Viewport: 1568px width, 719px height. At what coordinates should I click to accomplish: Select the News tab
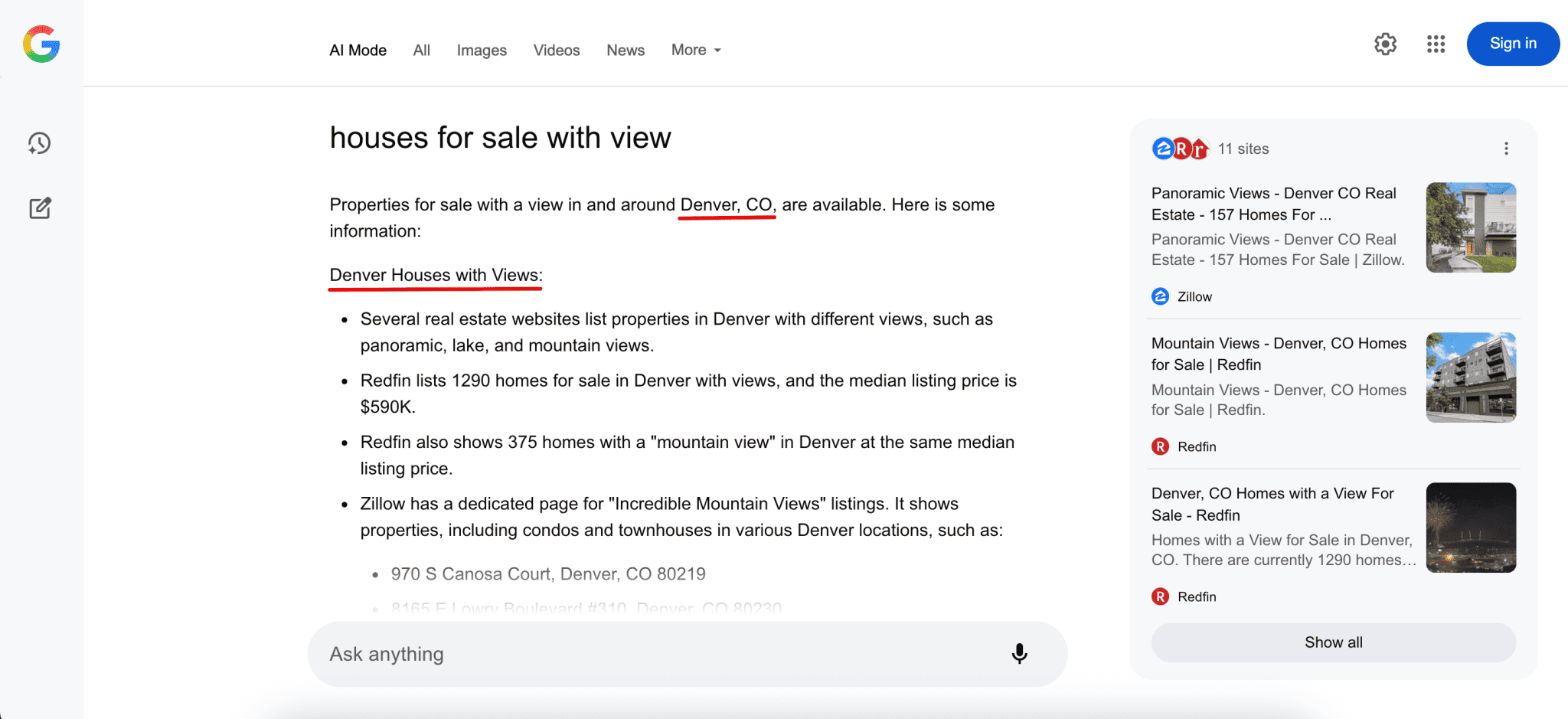coord(626,50)
